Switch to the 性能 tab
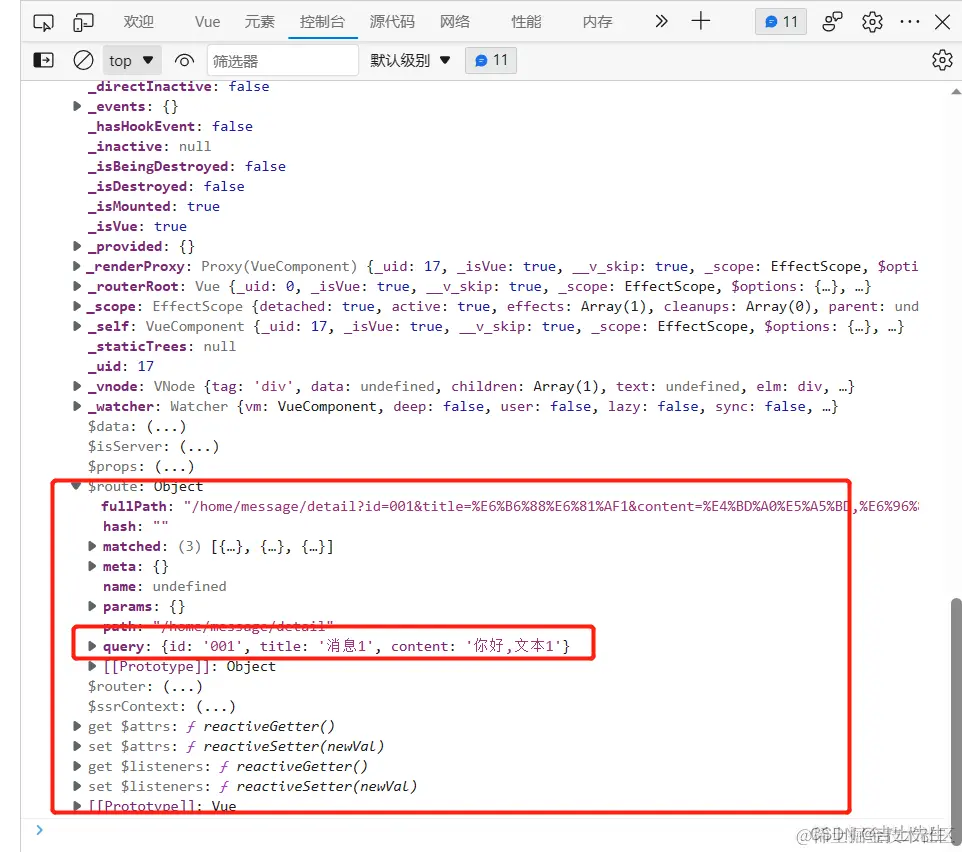 526,22
